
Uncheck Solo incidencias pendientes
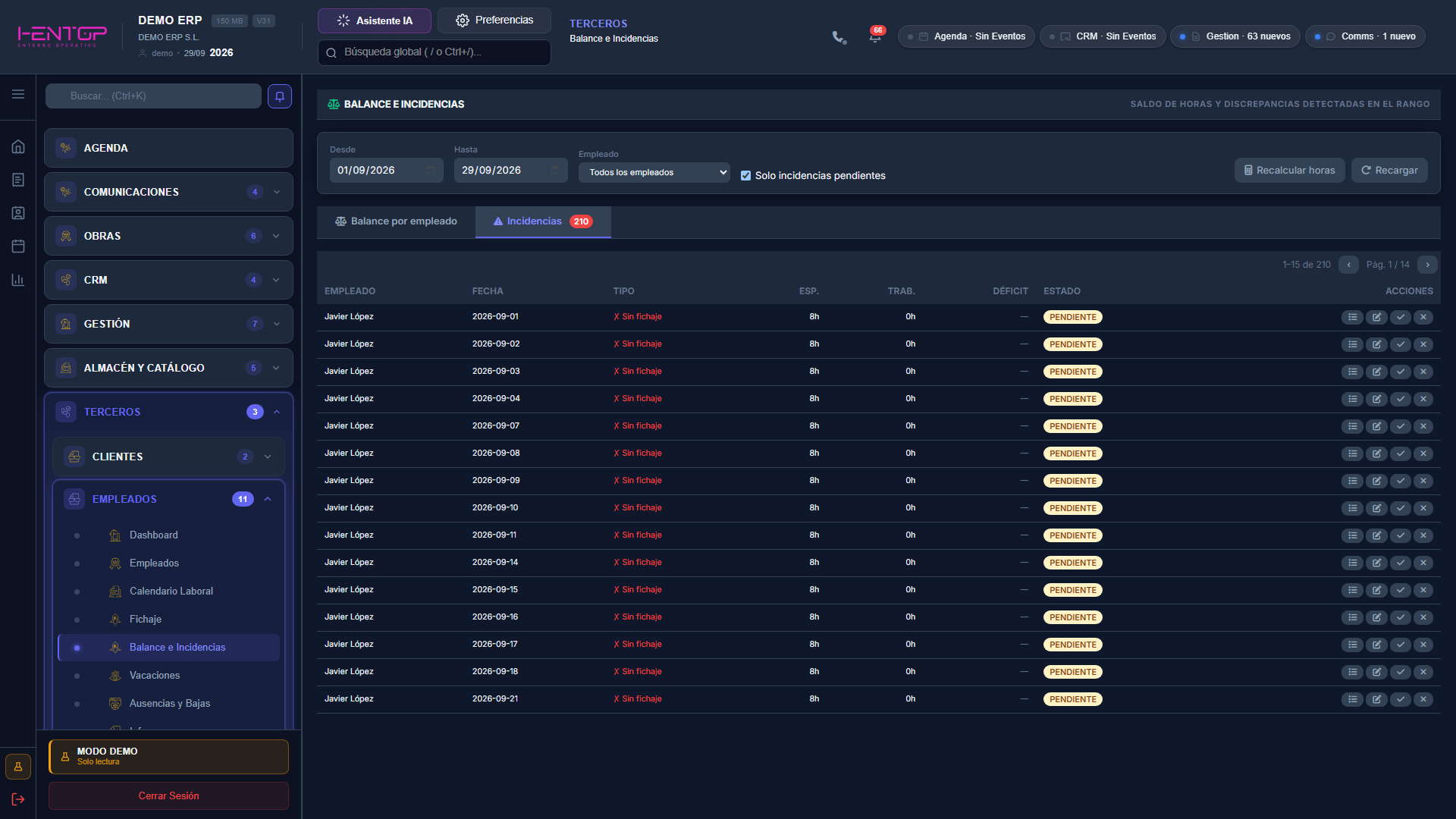pos(745,175)
